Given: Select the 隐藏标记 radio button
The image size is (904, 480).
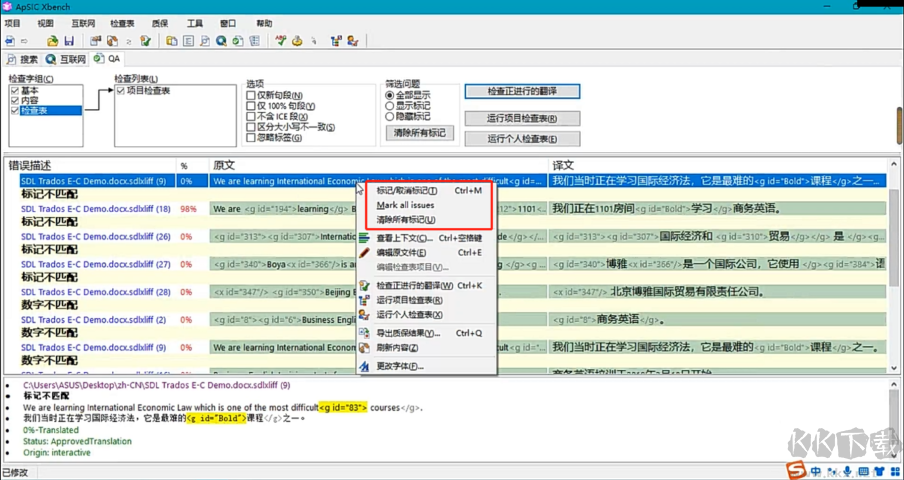Looking at the screenshot, I should point(390,116).
